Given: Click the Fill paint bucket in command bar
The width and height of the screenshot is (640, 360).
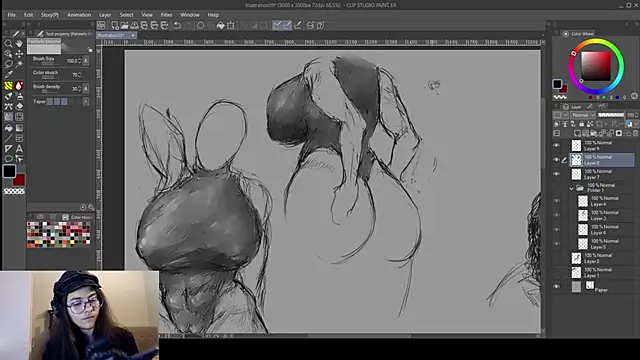Looking at the screenshot, I should pos(220,25).
